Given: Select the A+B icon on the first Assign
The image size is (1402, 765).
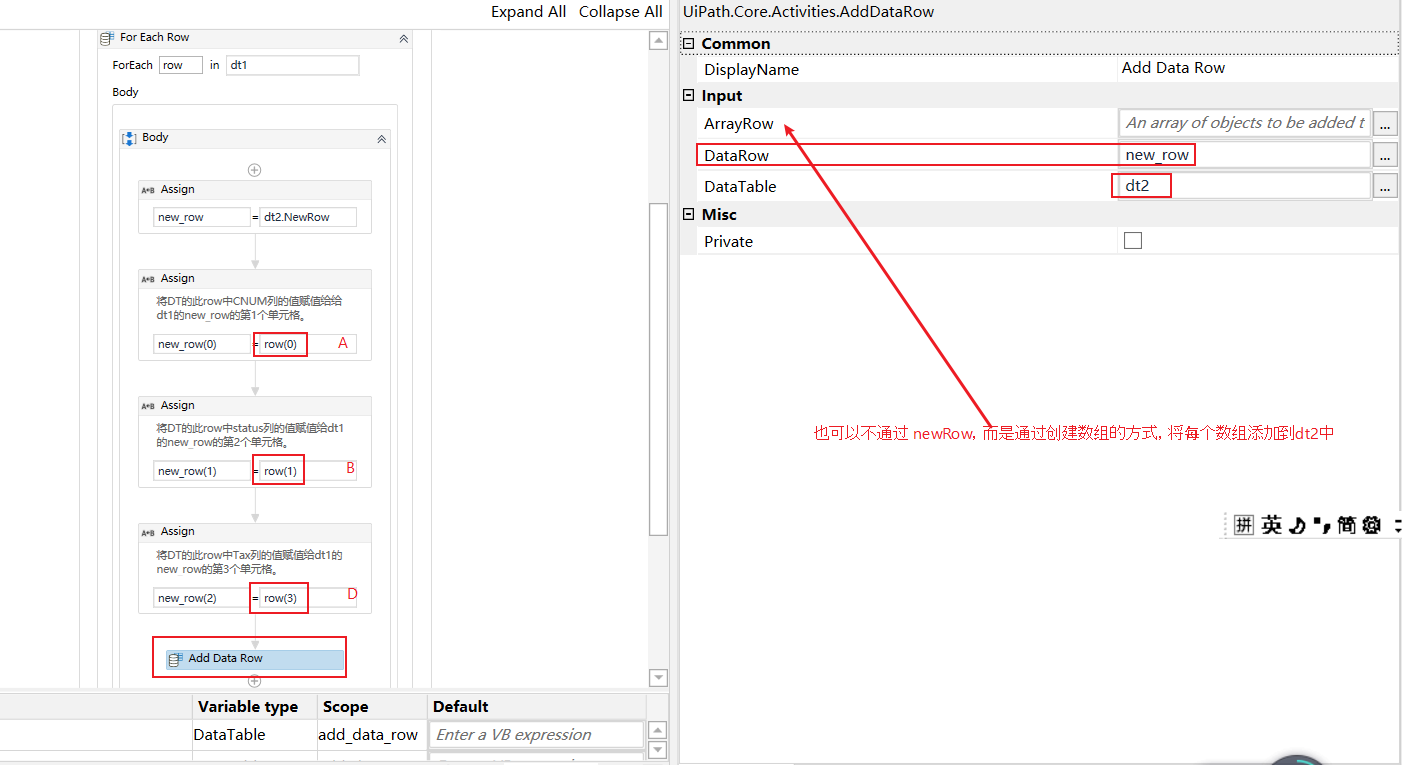Looking at the screenshot, I should coord(148,189).
